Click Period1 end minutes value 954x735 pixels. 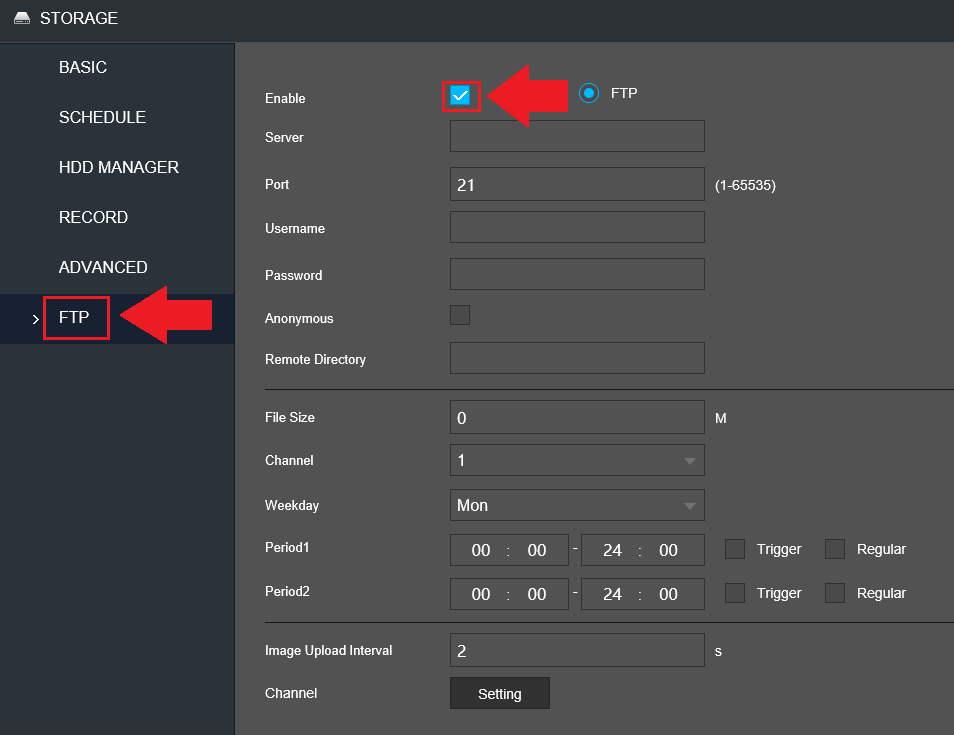coord(668,550)
